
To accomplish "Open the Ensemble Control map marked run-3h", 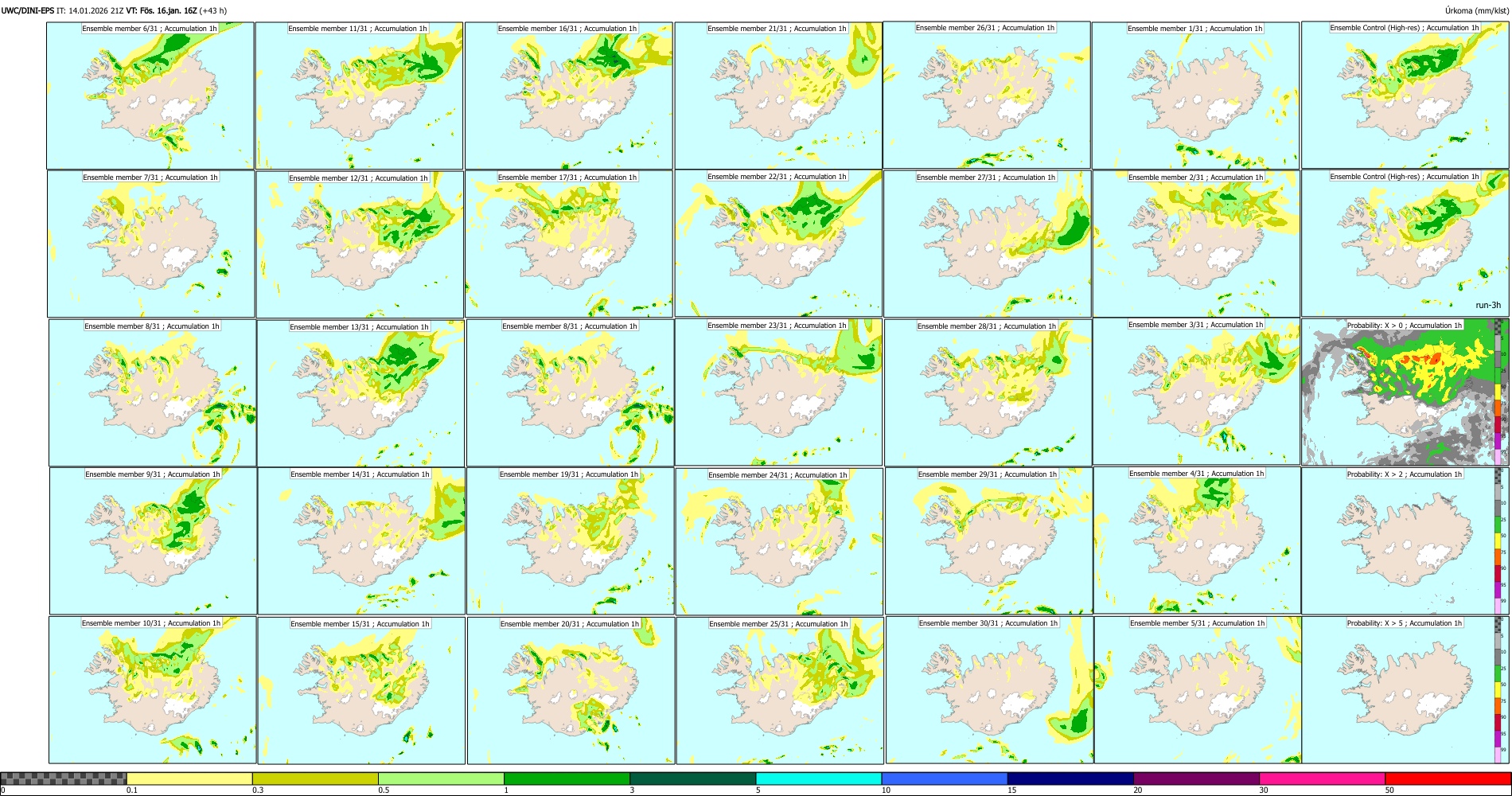I will pyautogui.click(x=1405, y=244).
